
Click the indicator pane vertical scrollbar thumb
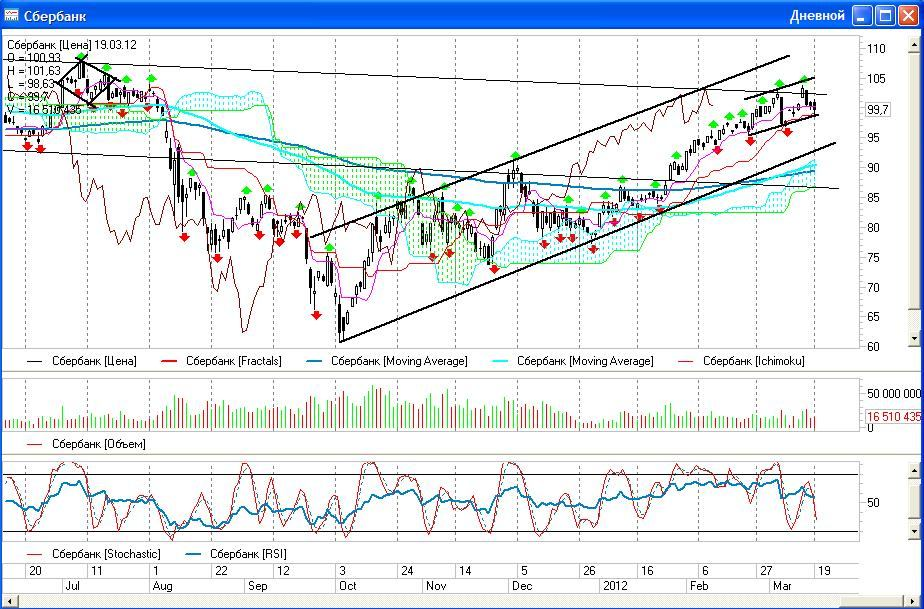coord(915,501)
